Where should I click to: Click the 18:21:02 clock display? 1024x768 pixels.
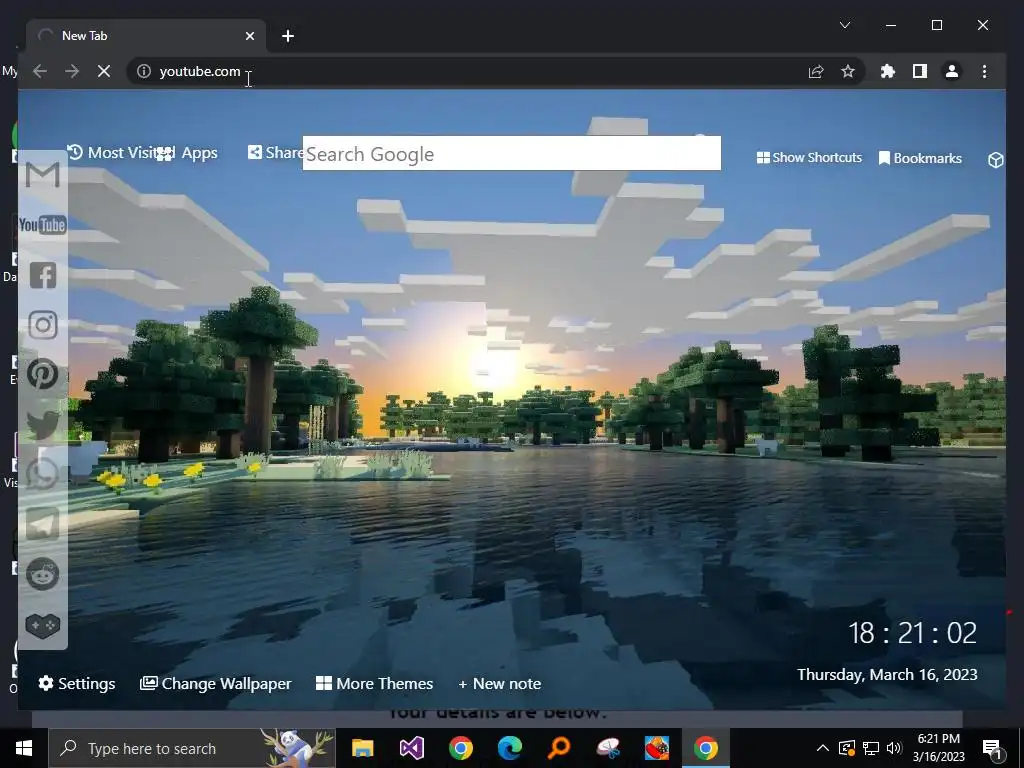[912, 633]
